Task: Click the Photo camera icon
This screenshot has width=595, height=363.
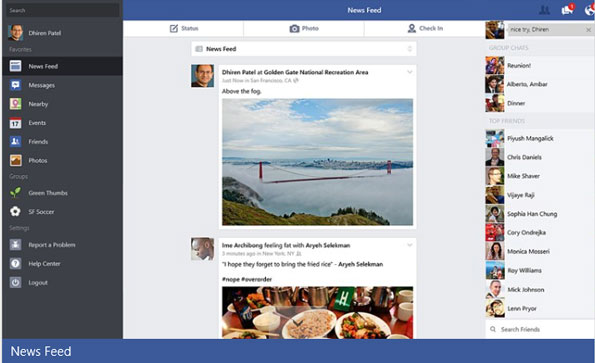Action: click(x=294, y=28)
